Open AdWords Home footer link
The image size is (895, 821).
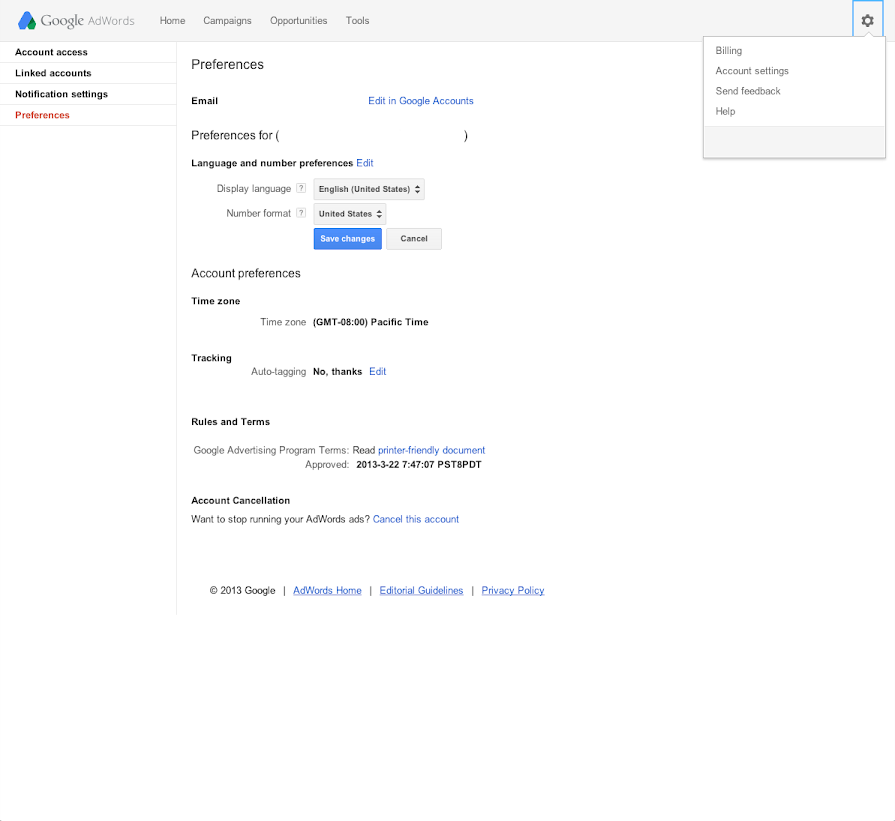[x=327, y=591]
